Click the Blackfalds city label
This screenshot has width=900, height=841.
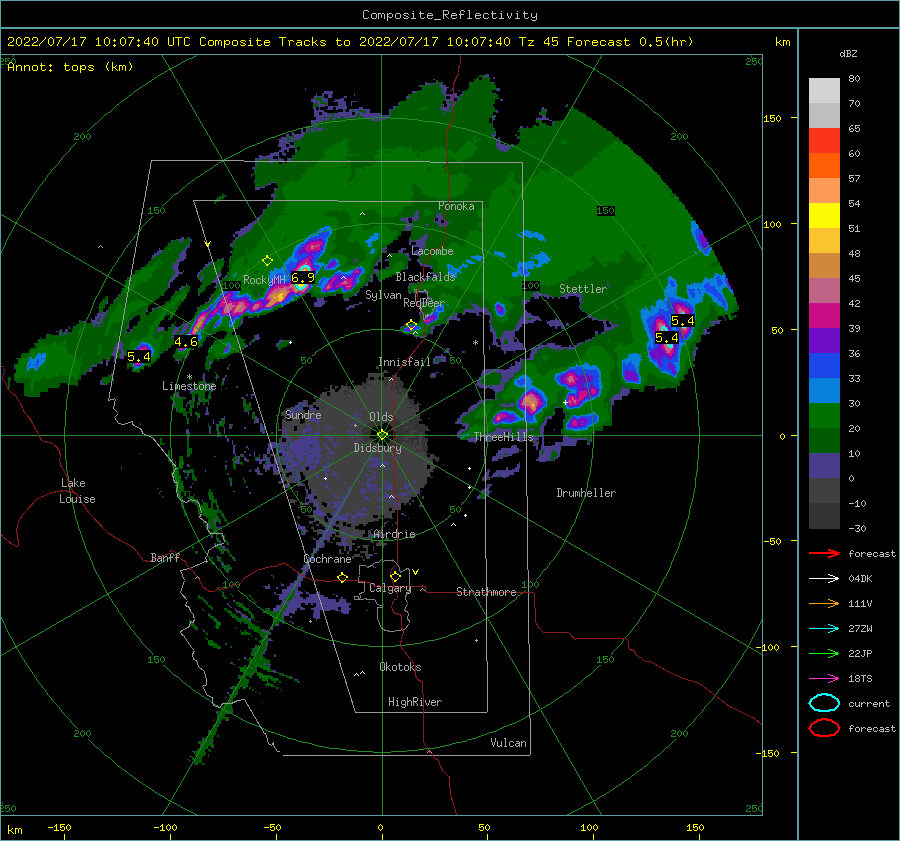(x=425, y=277)
